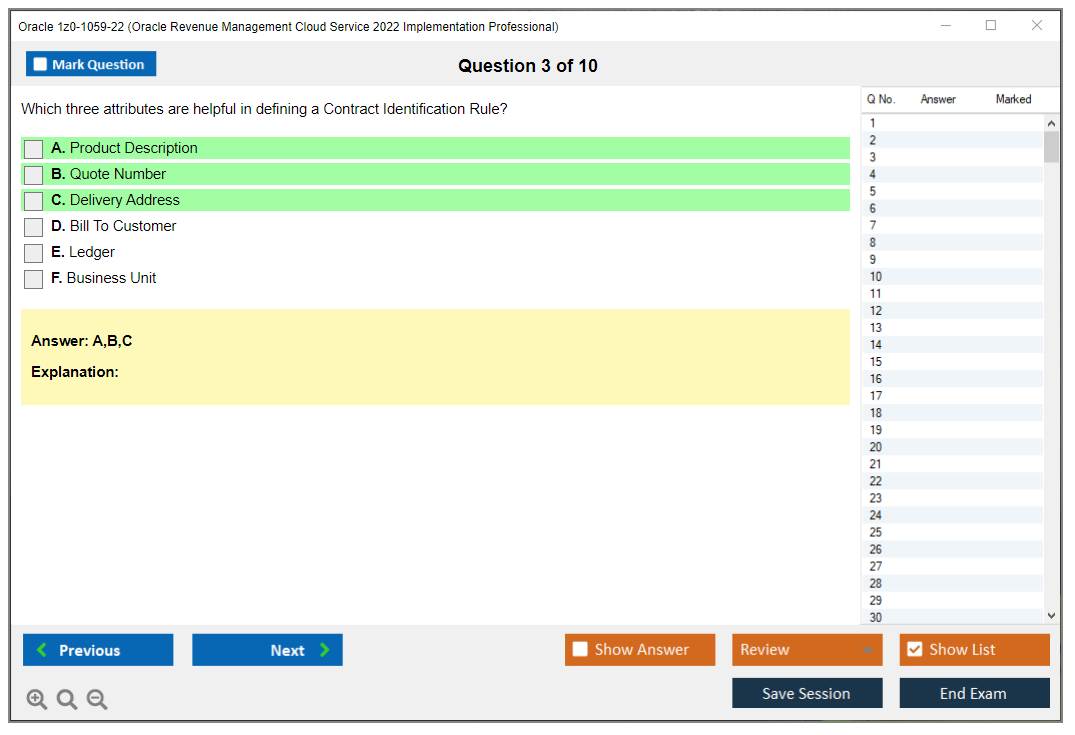Go to the Previous question
The image size is (1075, 735).
pos(98,650)
